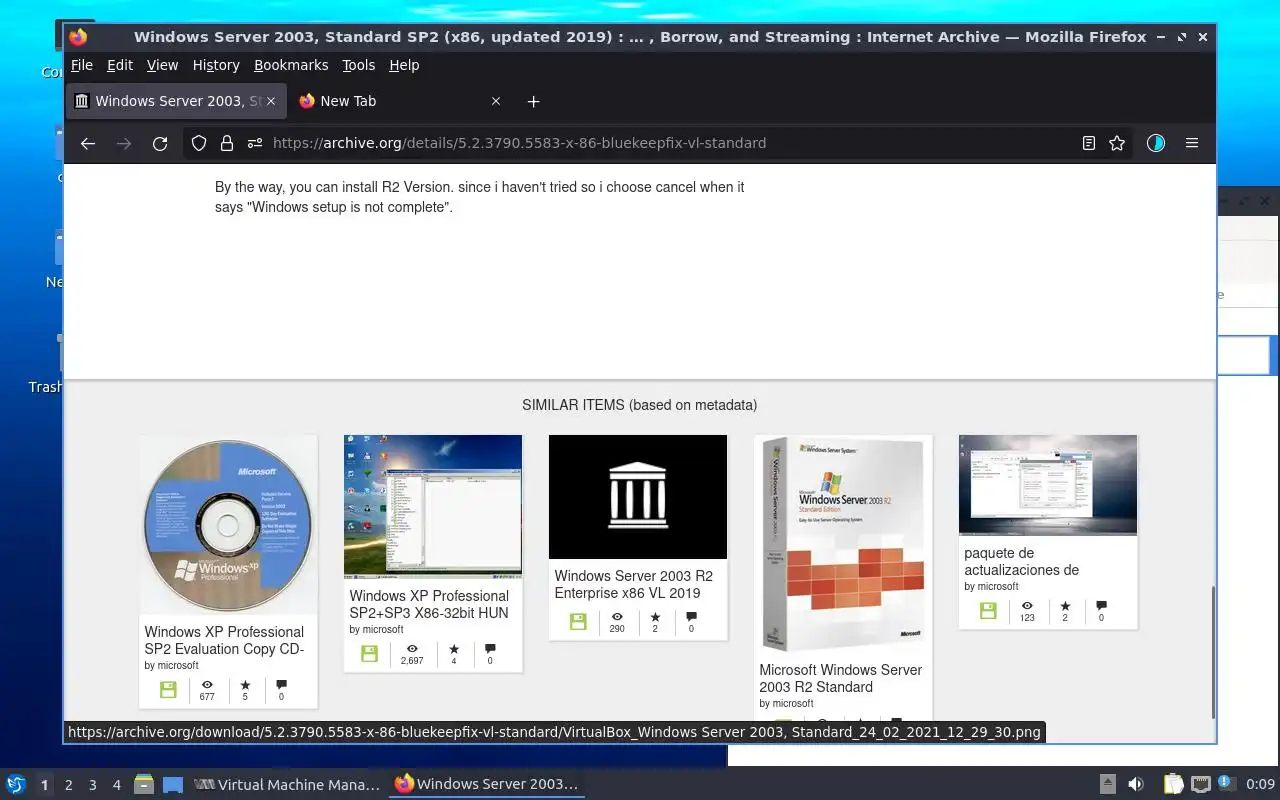The image size is (1280, 800).
Task: Open the Windows XP SP2+SP3 HUN screenshot thumbnail
Action: [433, 506]
